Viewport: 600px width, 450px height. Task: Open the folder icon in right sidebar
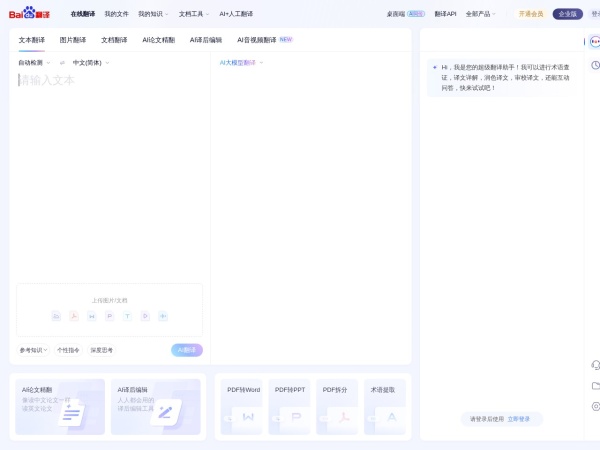click(596, 386)
